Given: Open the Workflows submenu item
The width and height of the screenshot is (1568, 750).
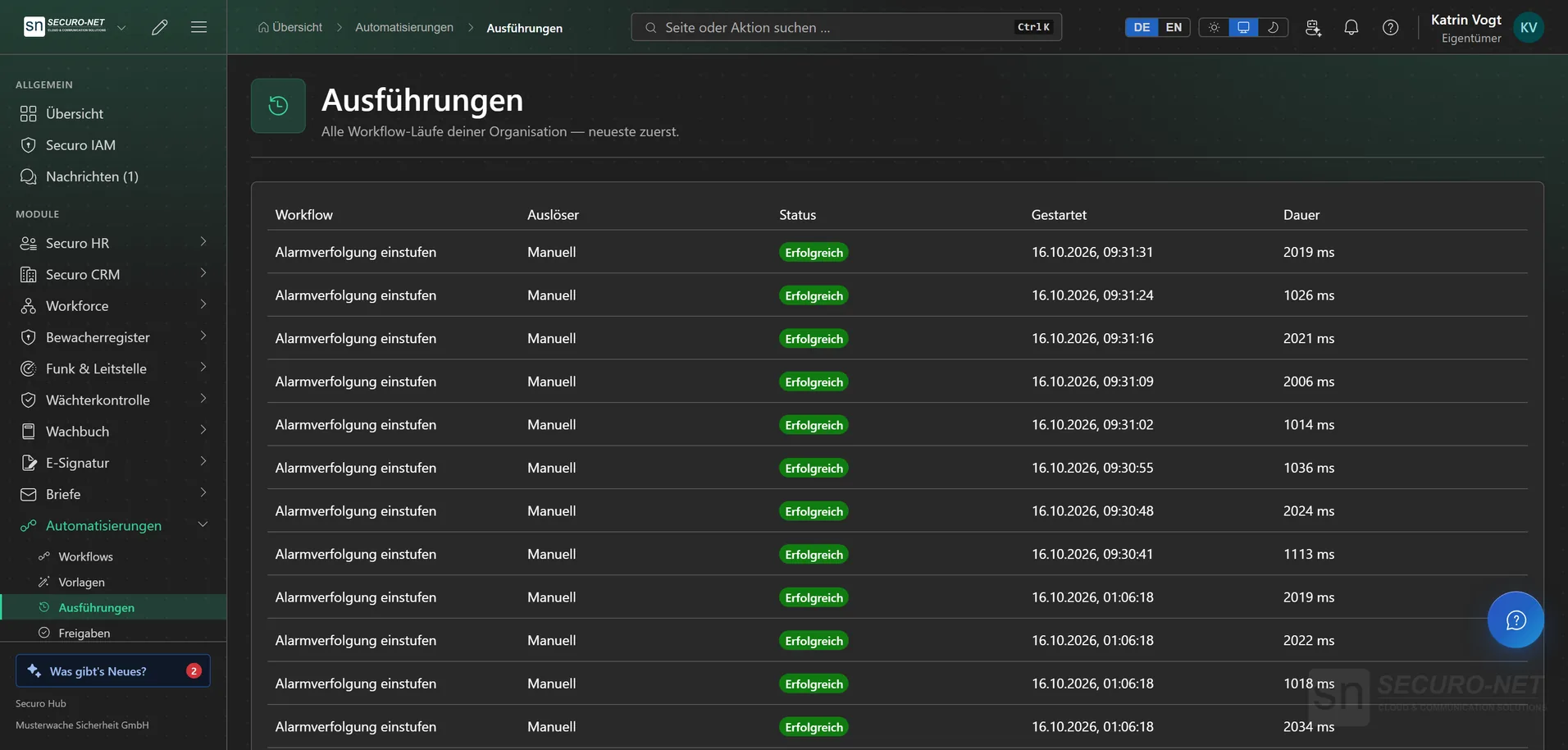Looking at the screenshot, I should [113, 556].
